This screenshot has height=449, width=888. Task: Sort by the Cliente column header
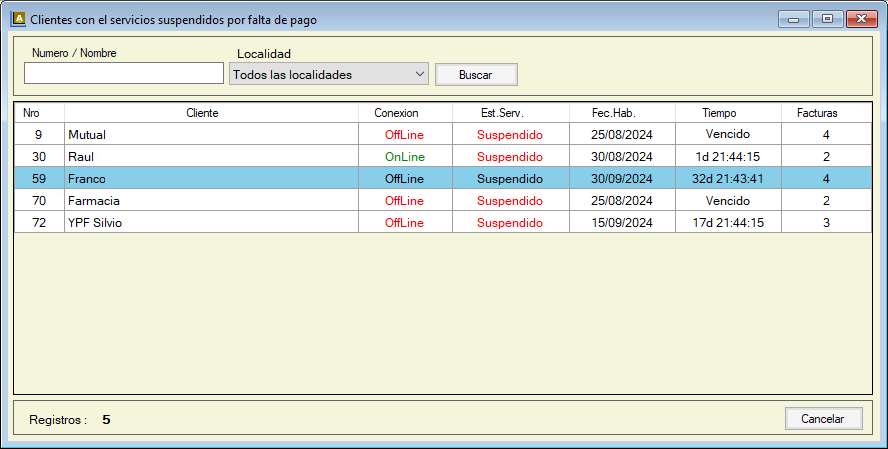(202, 113)
